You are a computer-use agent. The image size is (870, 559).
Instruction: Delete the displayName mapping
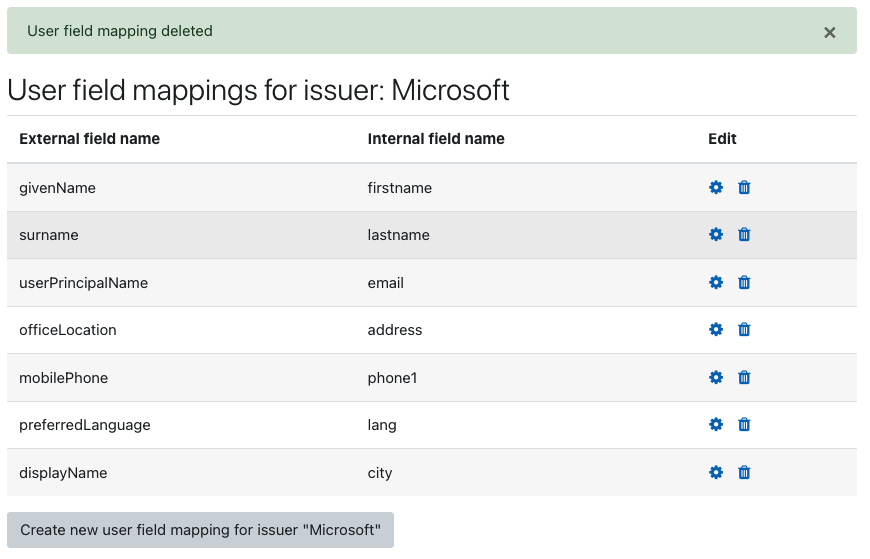[744, 472]
